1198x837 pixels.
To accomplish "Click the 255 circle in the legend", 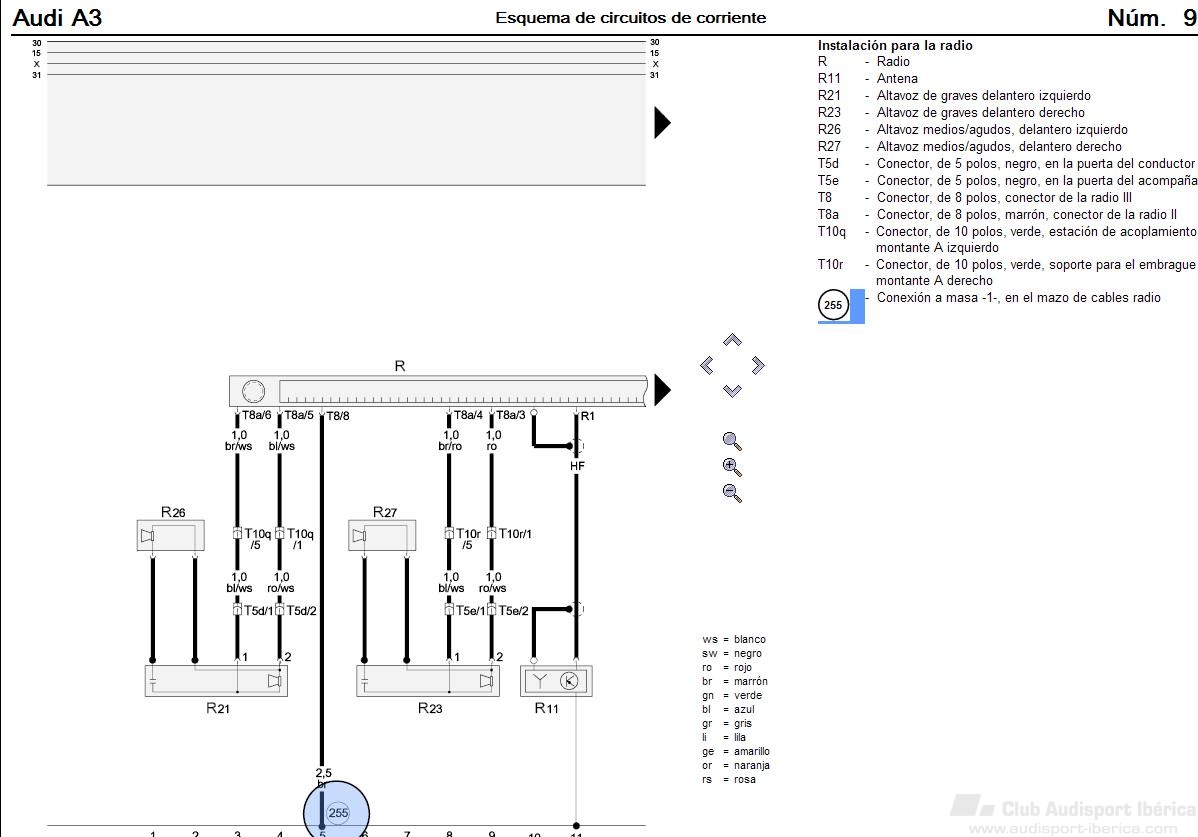I will tap(833, 305).
